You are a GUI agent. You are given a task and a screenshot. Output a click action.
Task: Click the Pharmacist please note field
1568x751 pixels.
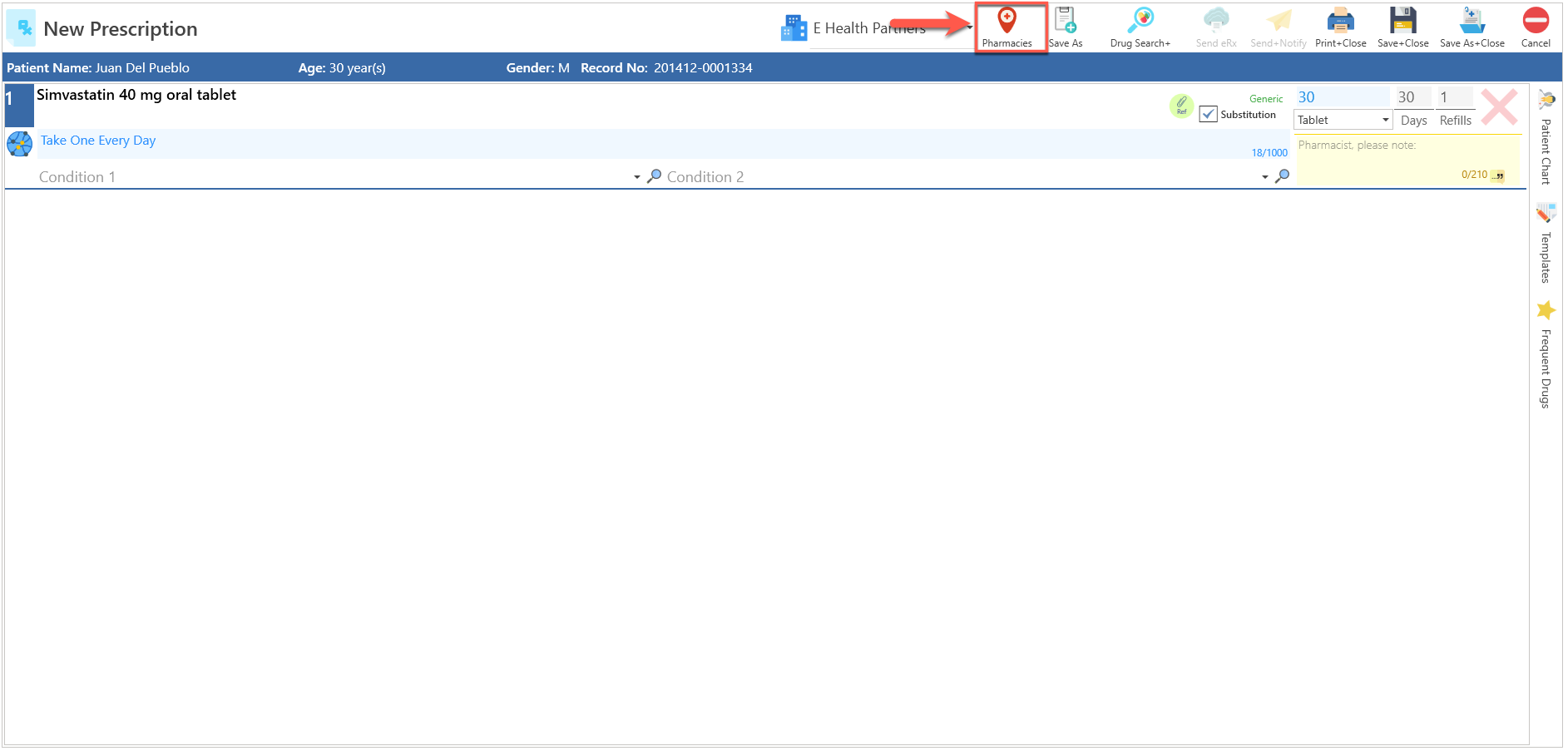click(x=1408, y=160)
